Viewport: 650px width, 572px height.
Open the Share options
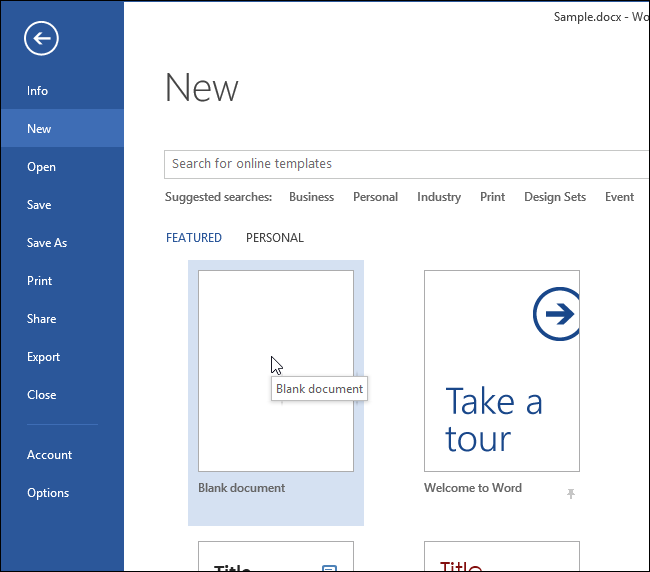coord(42,319)
